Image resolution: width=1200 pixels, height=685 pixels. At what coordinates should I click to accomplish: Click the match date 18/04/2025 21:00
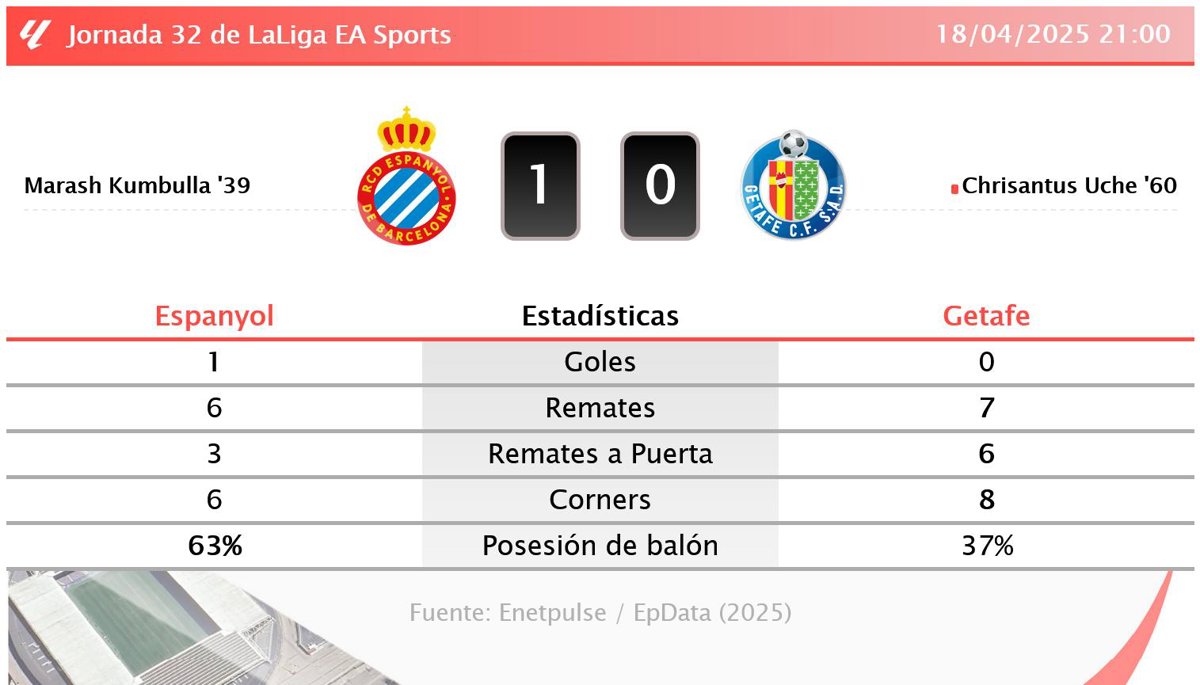point(1053,34)
